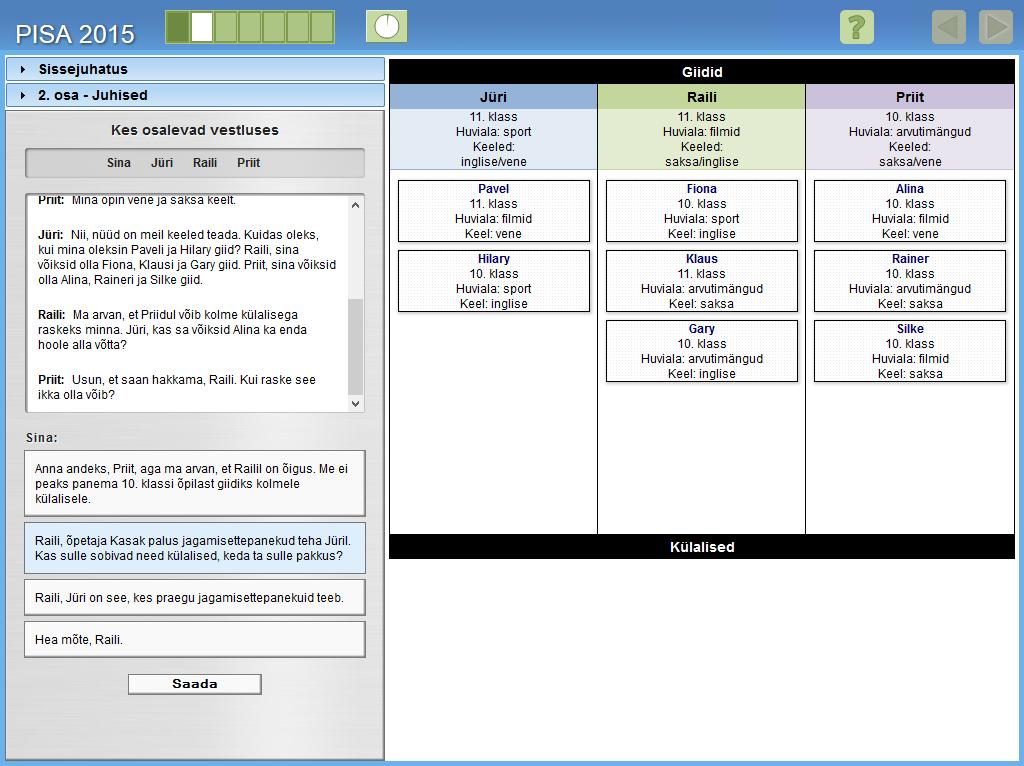Screen dimensions: 1024x766
Task: Open the help question mark icon
Action: click(x=856, y=27)
